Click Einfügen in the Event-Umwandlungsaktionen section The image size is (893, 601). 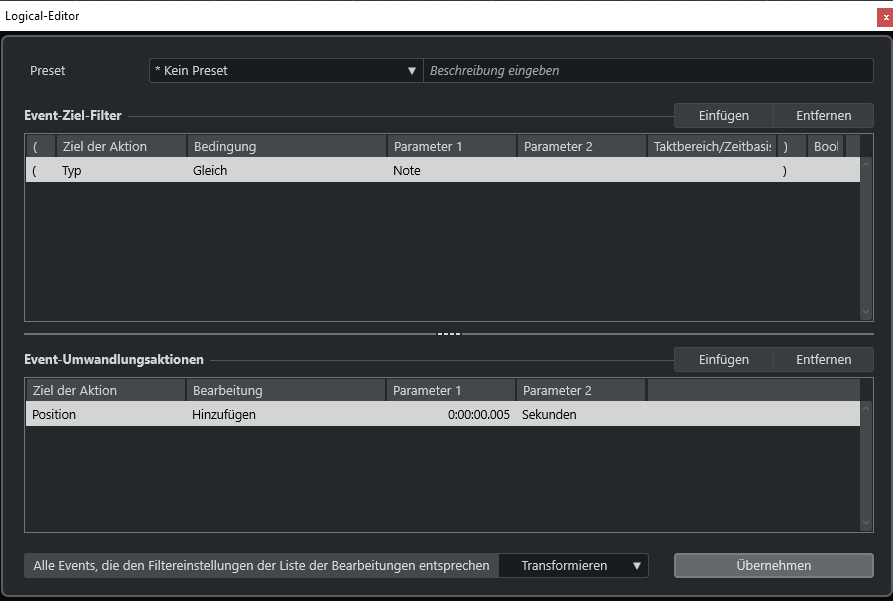click(723, 360)
